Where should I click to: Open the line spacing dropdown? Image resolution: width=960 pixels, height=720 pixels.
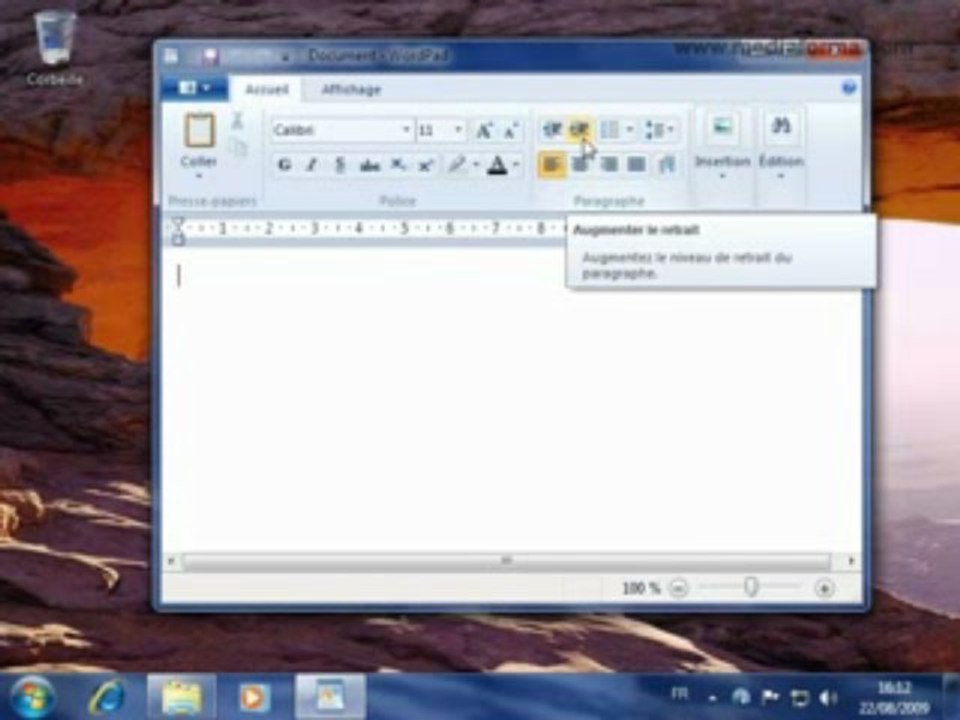coord(660,130)
